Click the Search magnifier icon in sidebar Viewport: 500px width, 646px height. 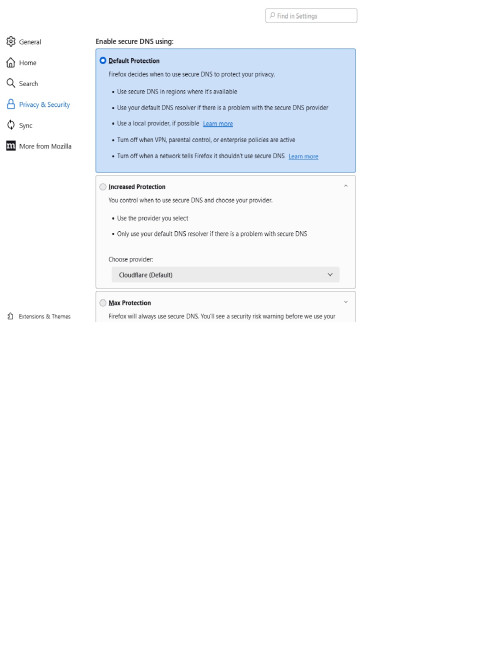click(x=11, y=83)
